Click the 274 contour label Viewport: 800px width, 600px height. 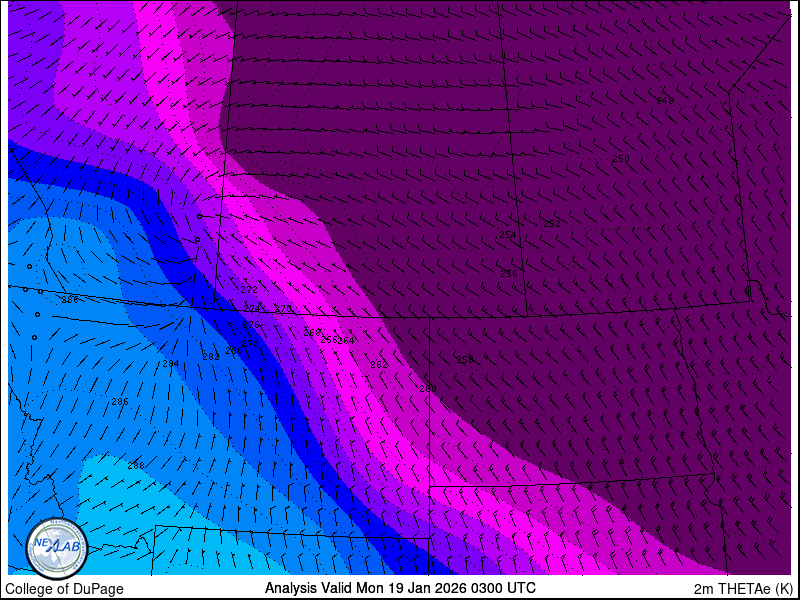point(252,309)
